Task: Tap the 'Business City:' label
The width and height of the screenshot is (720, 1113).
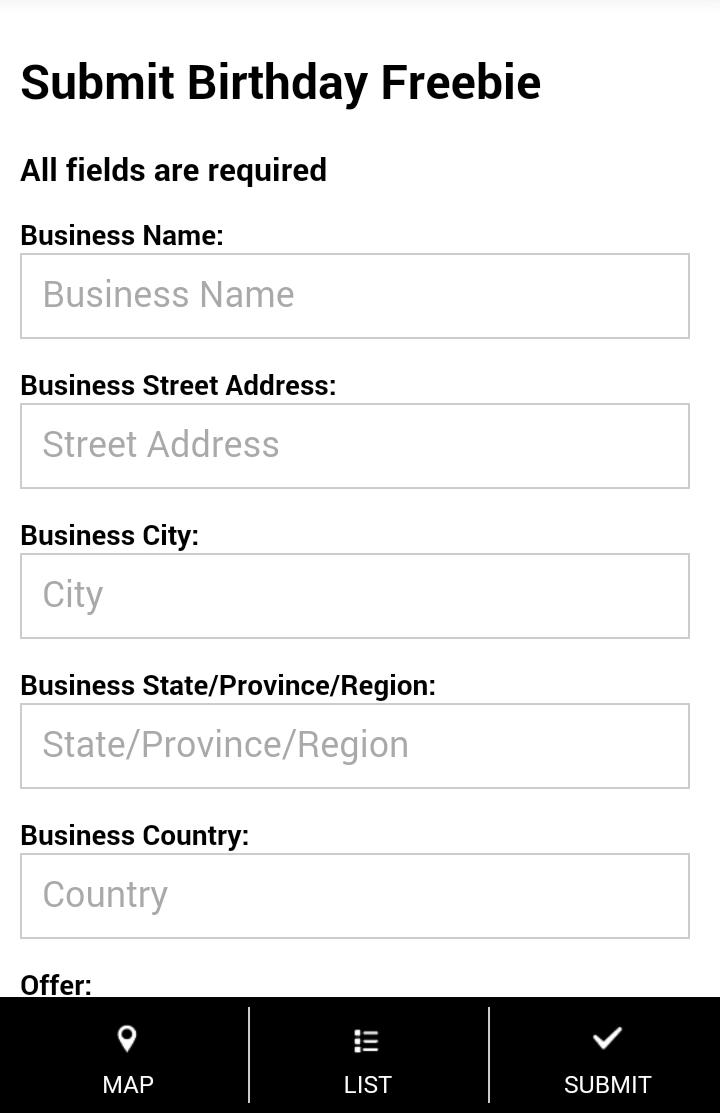Action: 110,535
